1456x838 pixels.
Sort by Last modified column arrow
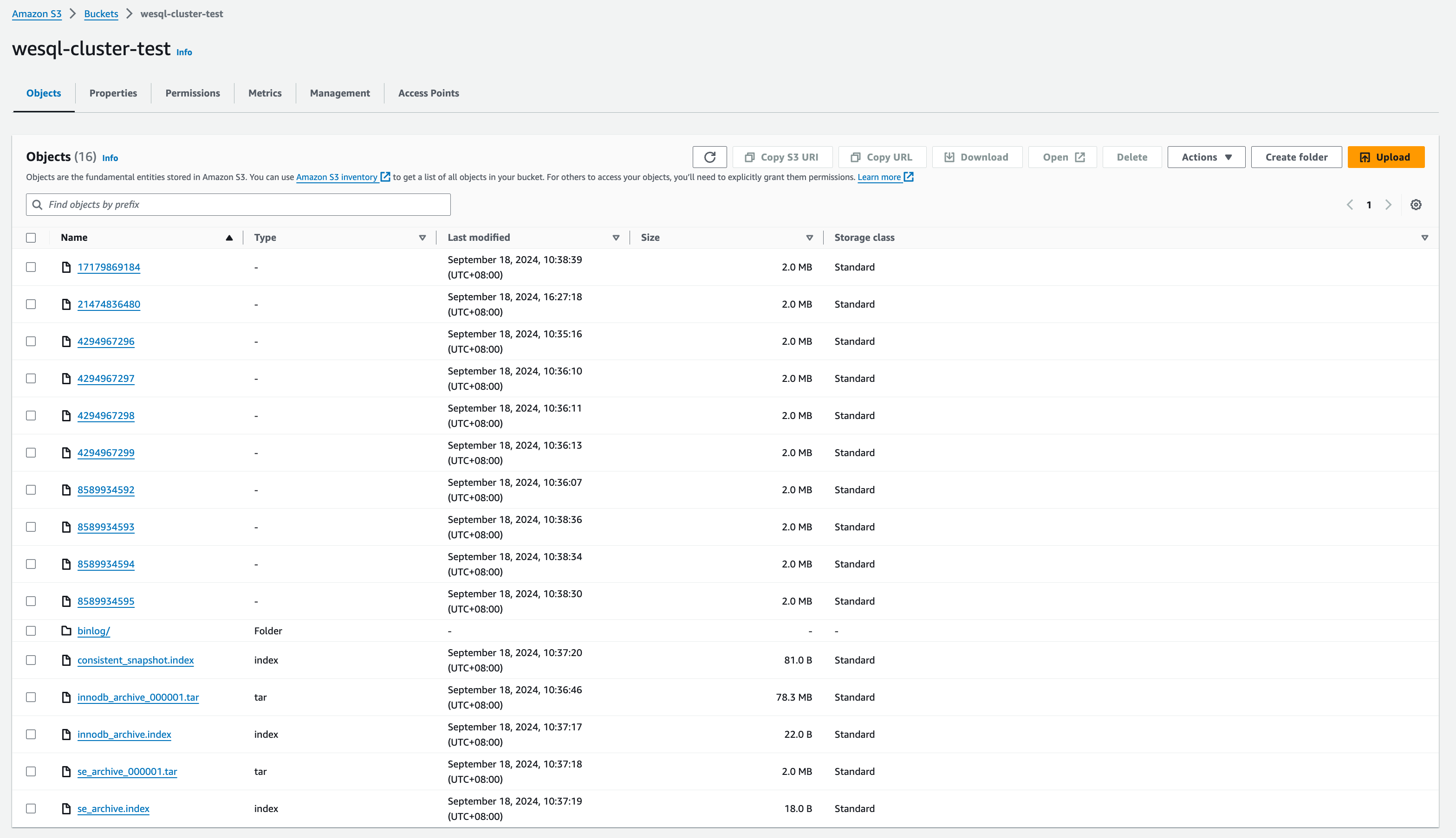tap(616, 238)
